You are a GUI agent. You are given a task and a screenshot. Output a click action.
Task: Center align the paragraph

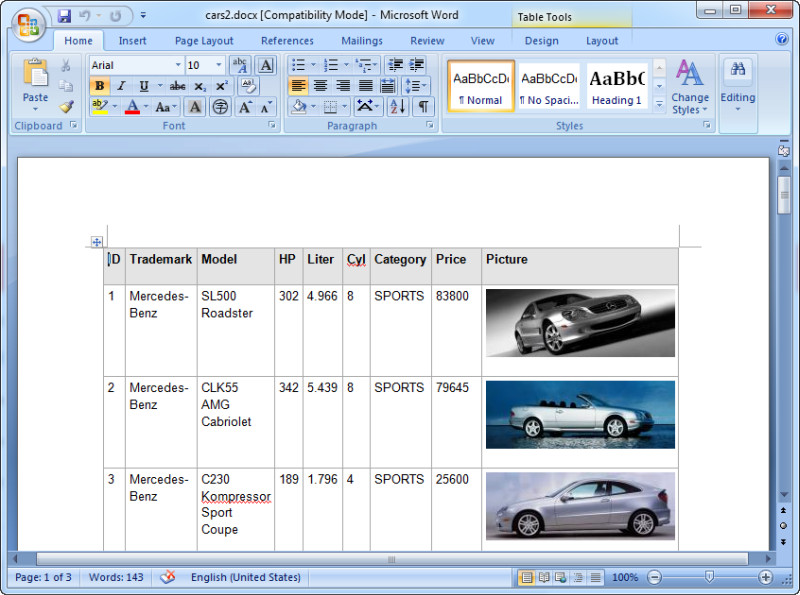[x=320, y=86]
